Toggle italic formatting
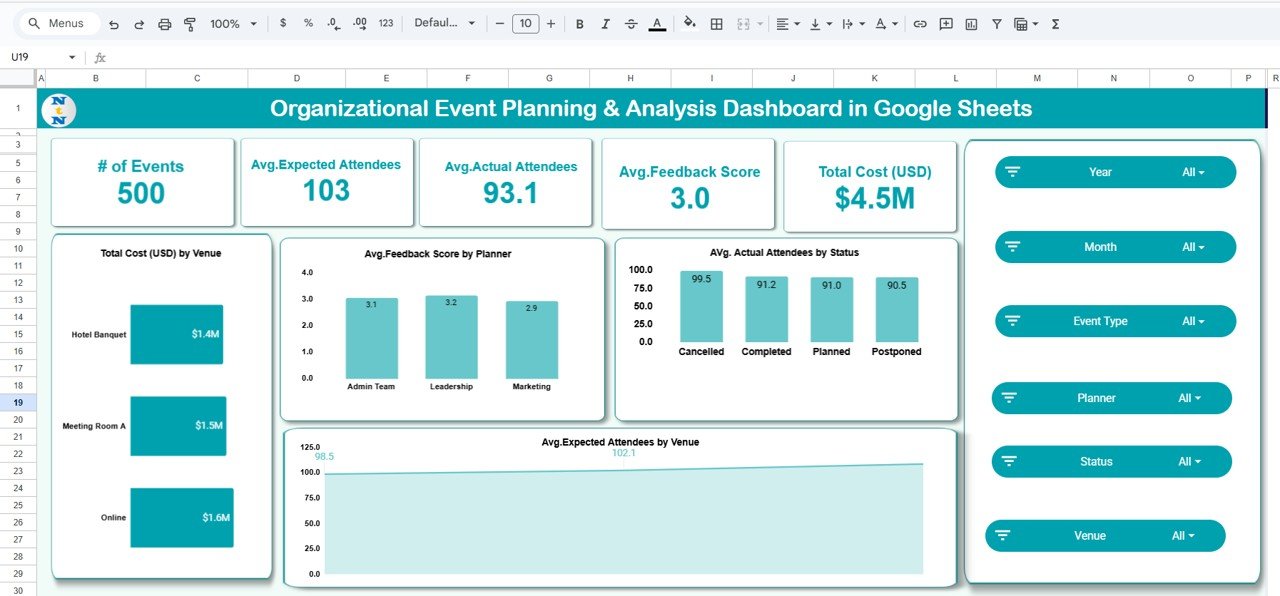Screen dimensions: 1280x596 click(605, 23)
